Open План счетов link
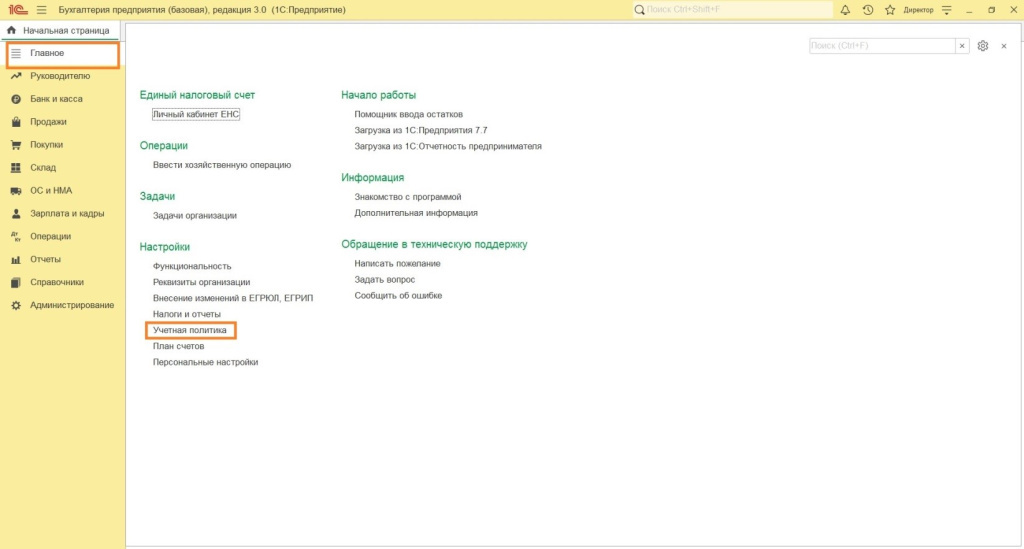The image size is (1024, 549). 178,346
